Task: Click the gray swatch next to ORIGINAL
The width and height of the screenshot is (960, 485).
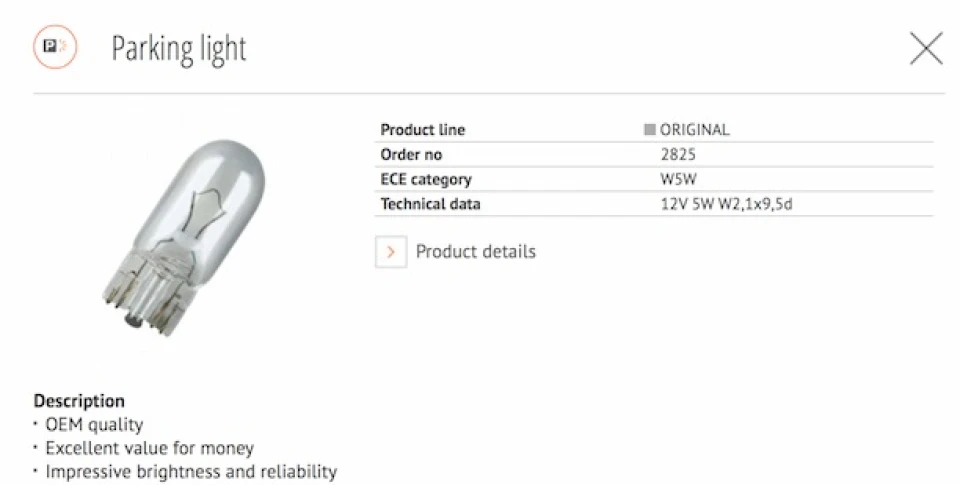Action: click(x=650, y=130)
